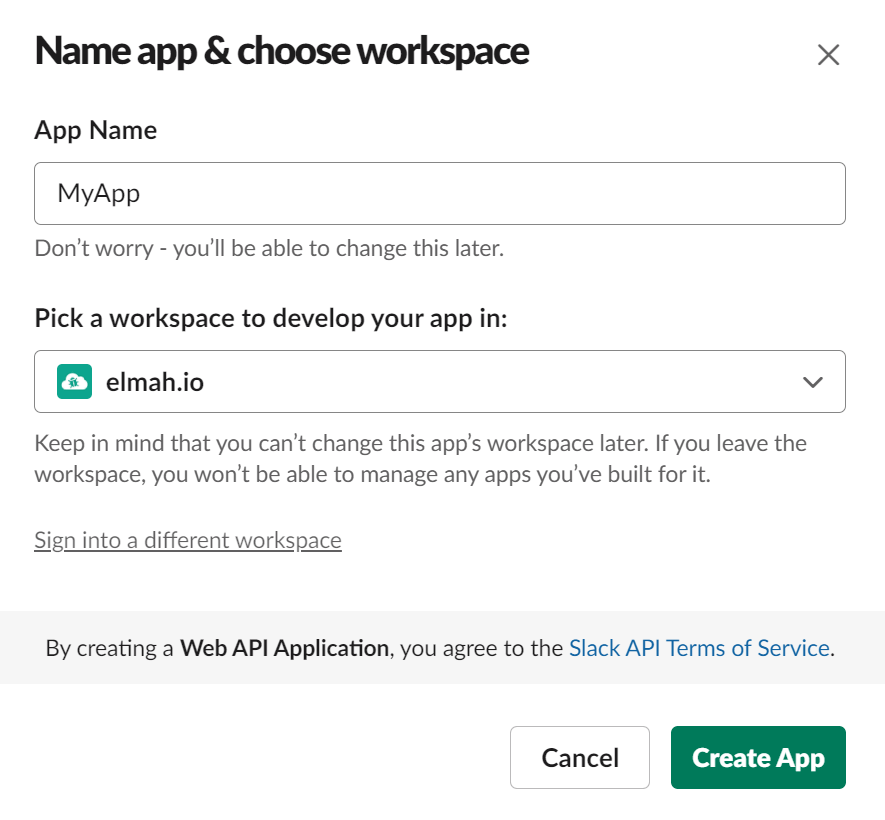This screenshot has width=885, height=820.
Task: Click the App Name label
Action: [95, 130]
